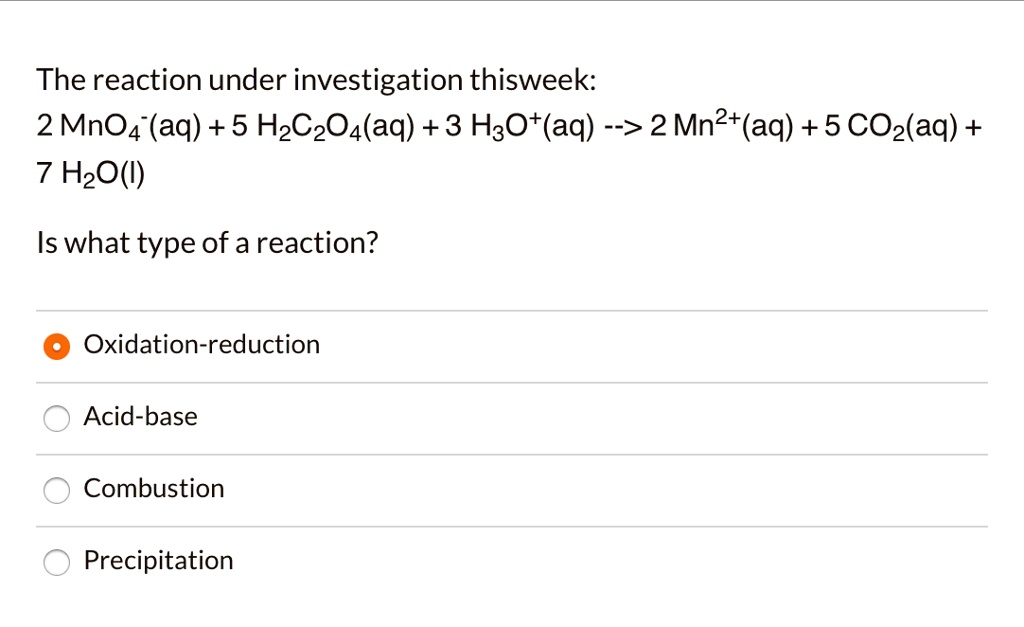Image resolution: width=1024 pixels, height=627 pixels.
Task: Click the 7 H2O(l) product text
Action: click(x=88, y=172)
